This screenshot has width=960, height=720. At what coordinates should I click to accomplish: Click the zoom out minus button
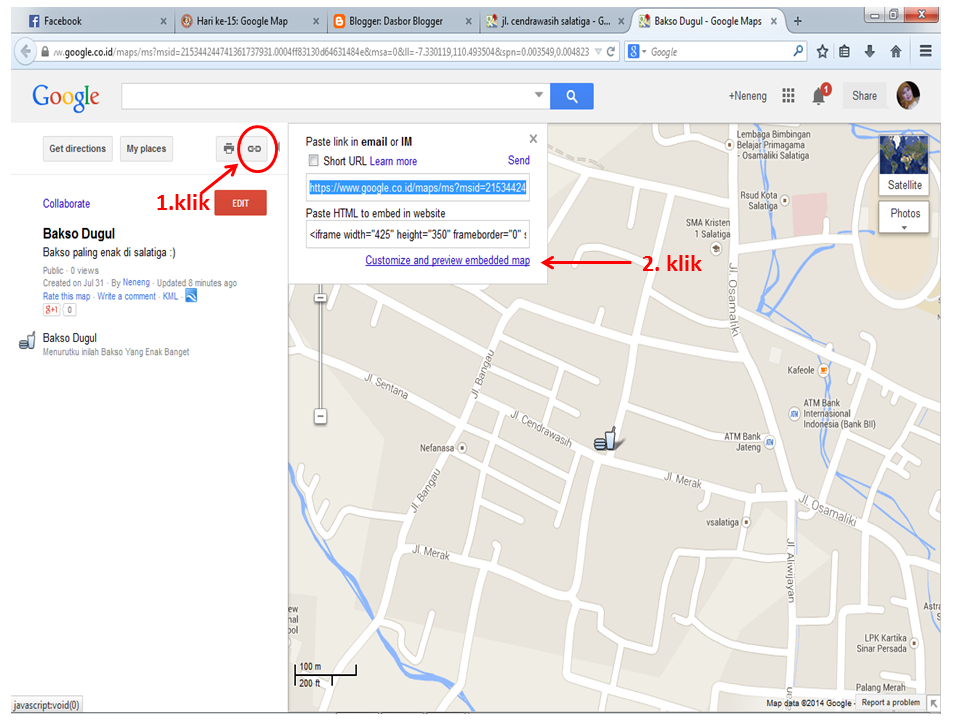click(x=320, y=416)
